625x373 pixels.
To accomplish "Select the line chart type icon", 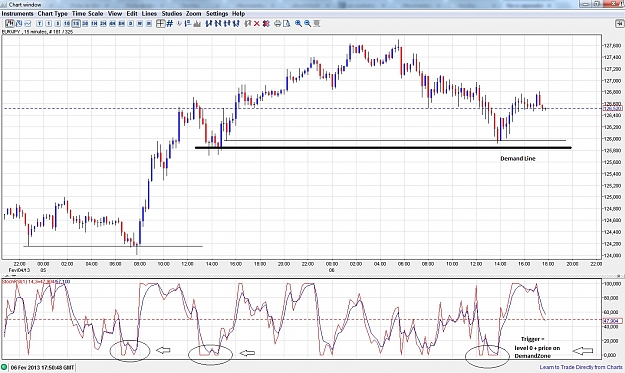I will click(28, 24).
